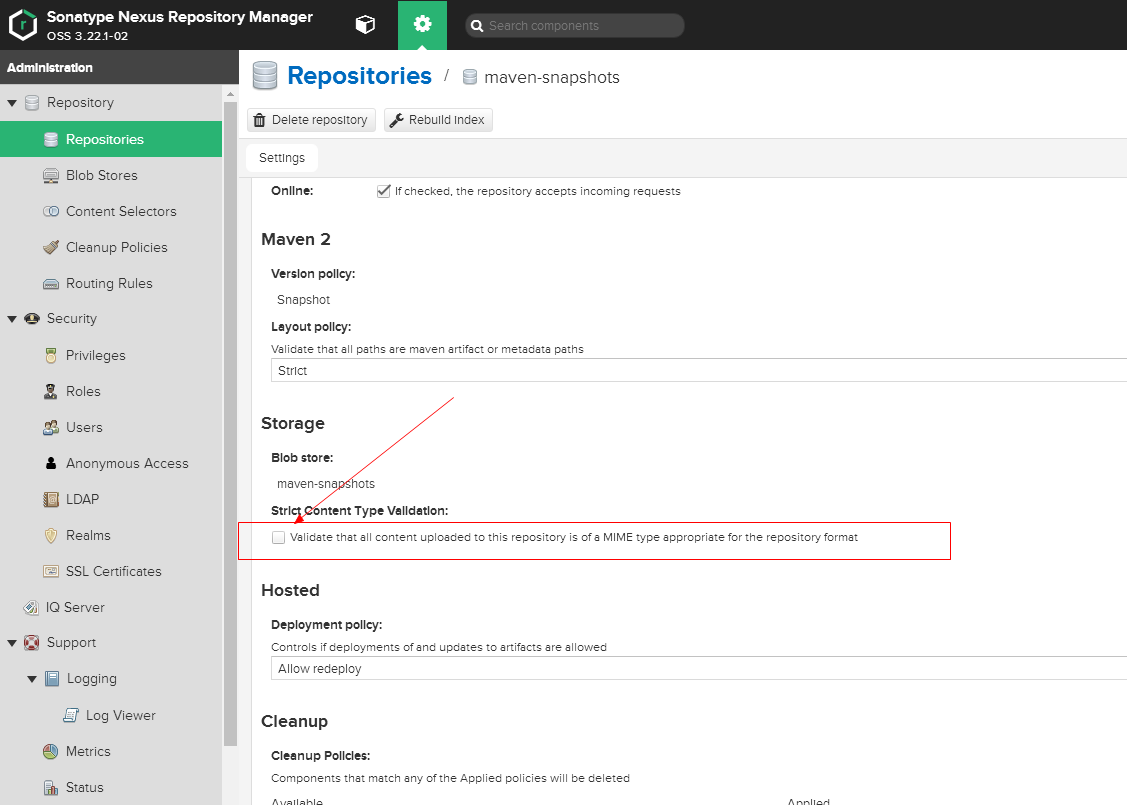Collapse the Repository sidebar section
The width and height of the screenshot is (1127, 805).
pyautogui.click(x=11, y=103)
